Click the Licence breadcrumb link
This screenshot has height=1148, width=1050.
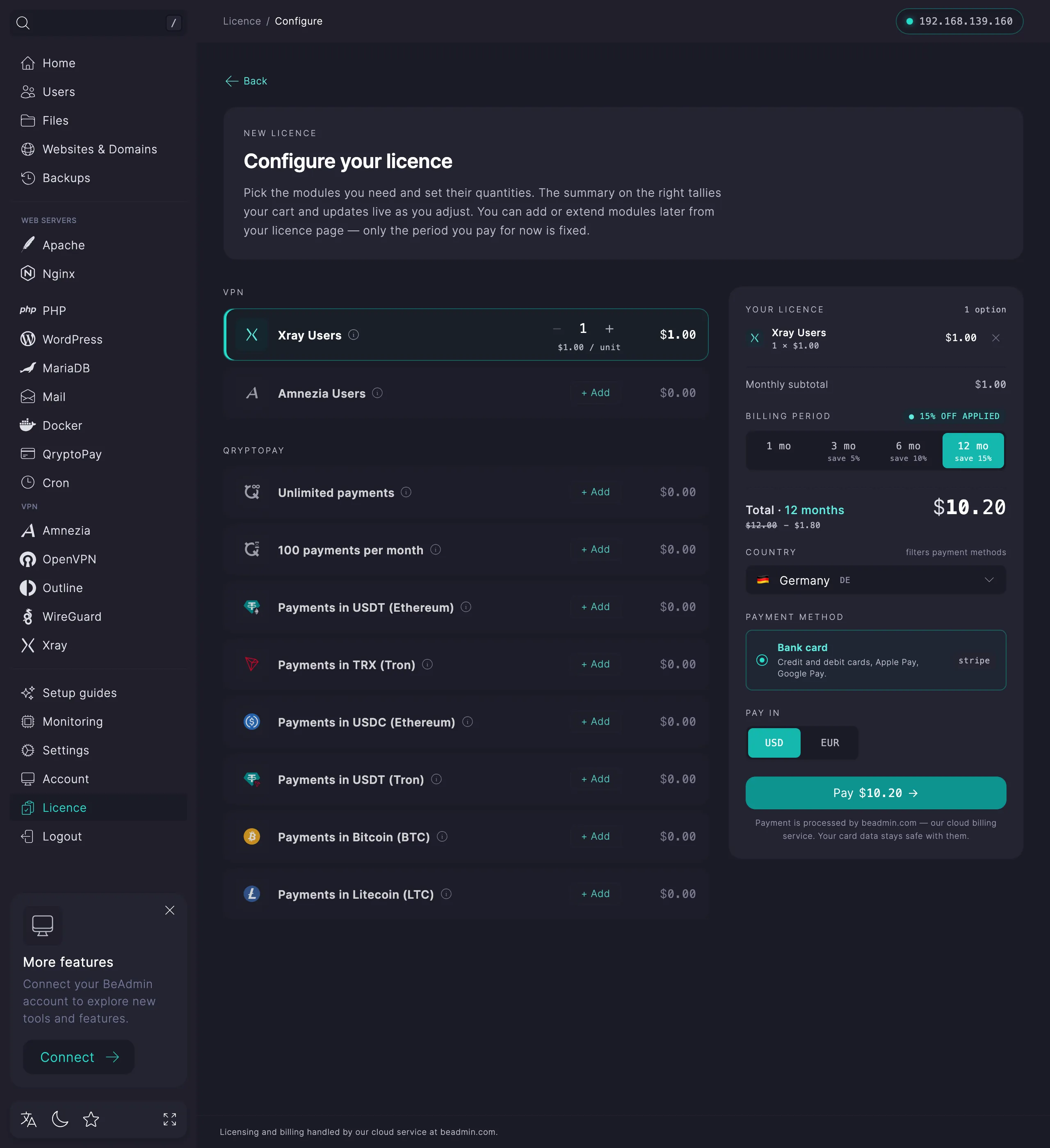[242, 21]
